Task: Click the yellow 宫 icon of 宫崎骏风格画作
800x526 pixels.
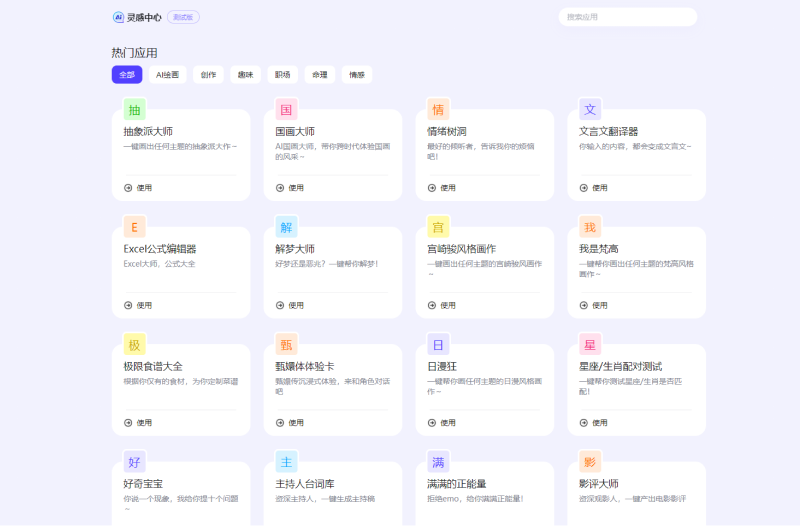Action: [438, 227]
